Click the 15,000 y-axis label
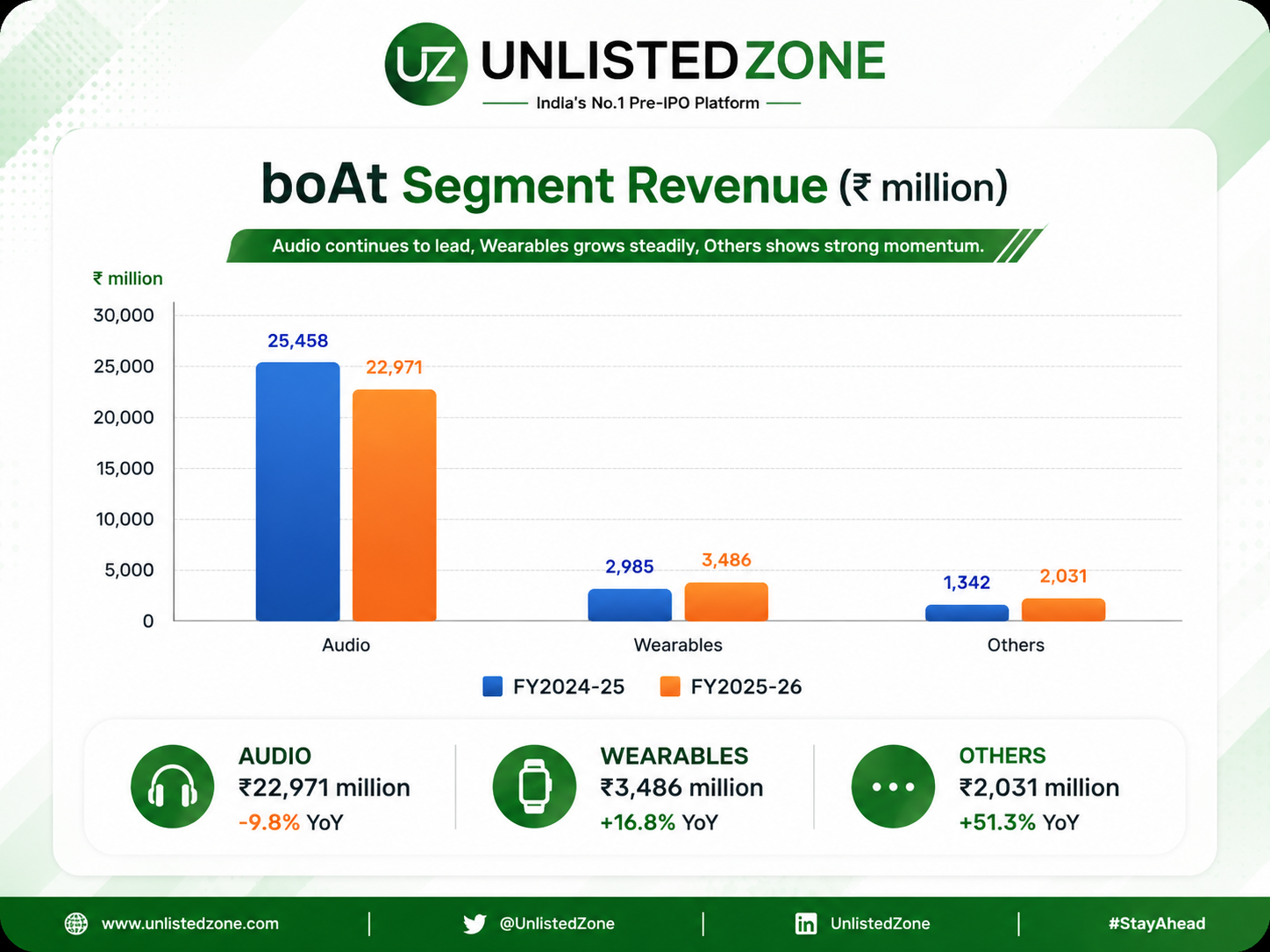Viewport: 1270px width, 952px height. pyautogui.click(x=125, y=468)
